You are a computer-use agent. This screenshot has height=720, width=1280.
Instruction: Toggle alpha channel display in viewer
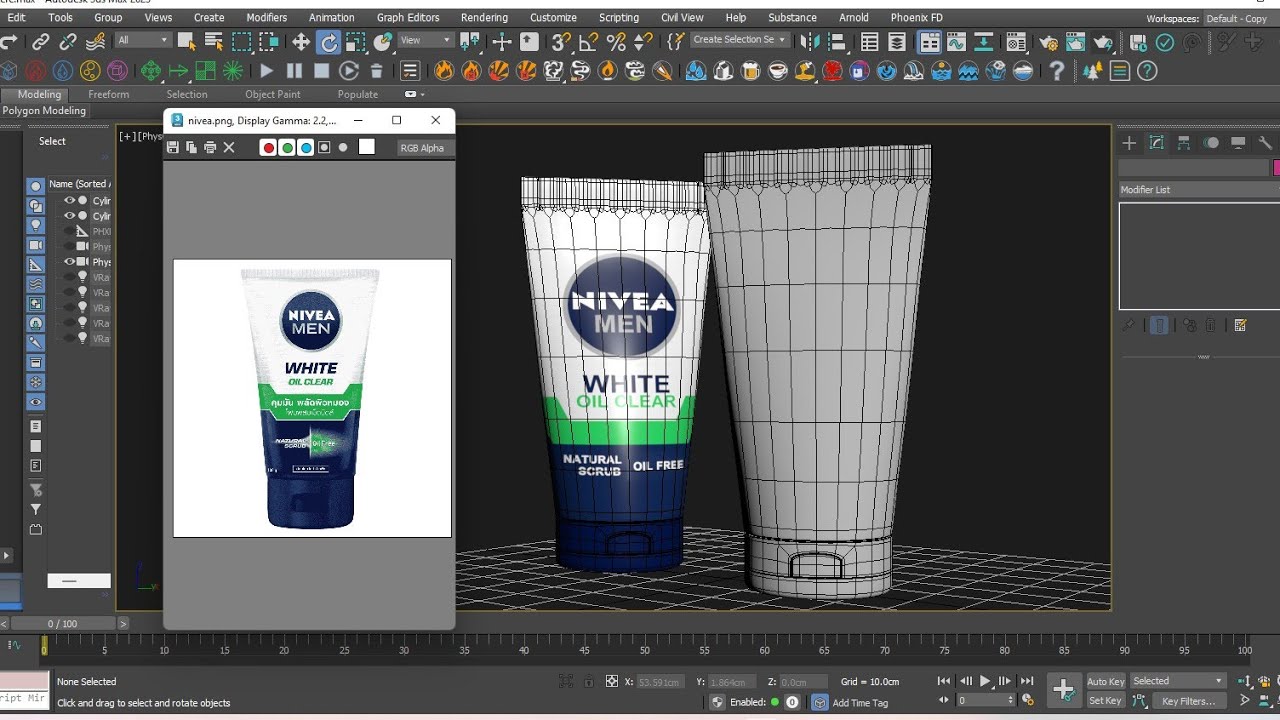pos(324,147)
